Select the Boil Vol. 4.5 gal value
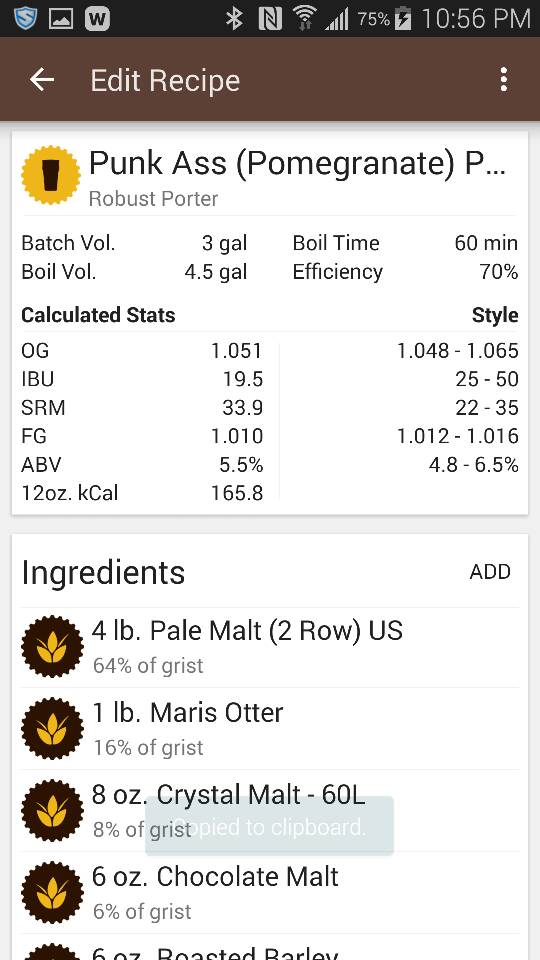This screenshot has height=960, width=540. point(216,272)
